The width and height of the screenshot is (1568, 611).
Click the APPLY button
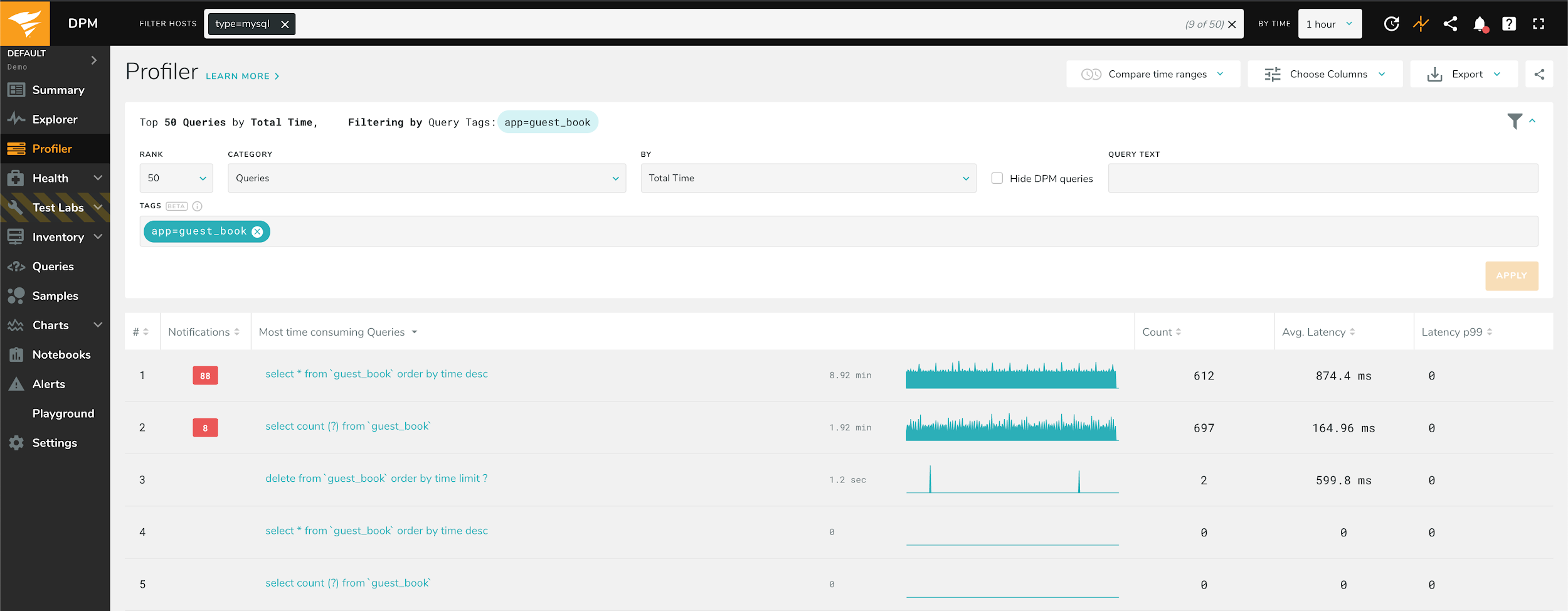(x=1512, y=275)
